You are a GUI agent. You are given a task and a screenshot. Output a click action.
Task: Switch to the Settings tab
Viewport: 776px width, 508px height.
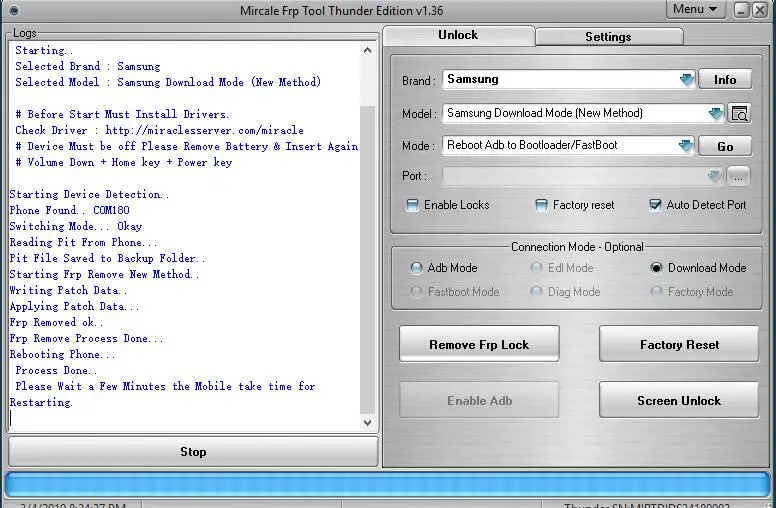[x=608, y=37]
